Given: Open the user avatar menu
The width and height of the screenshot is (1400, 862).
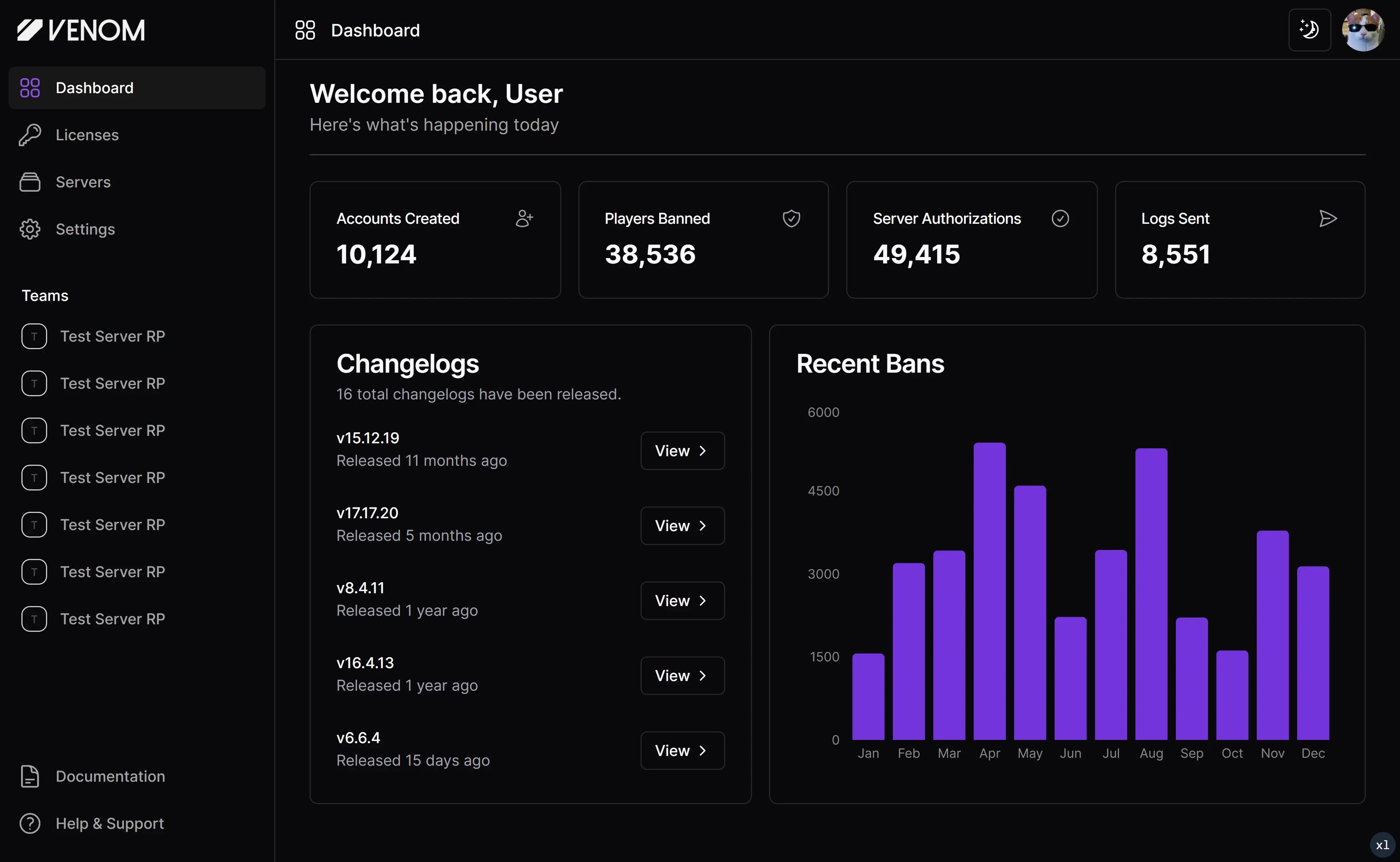Looking at the screenshot, I should coord(1363,30).
